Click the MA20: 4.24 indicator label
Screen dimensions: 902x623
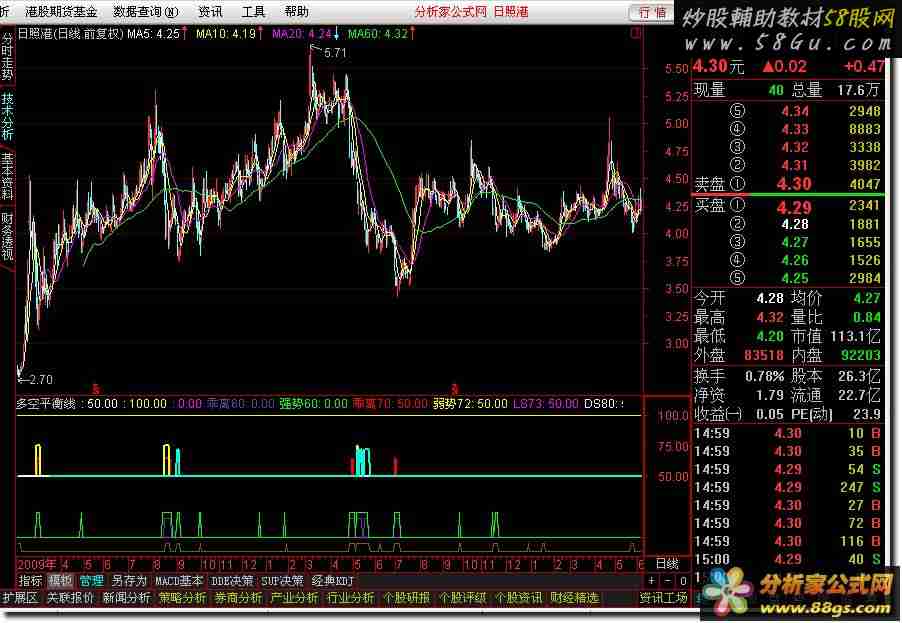pos(304,34)
